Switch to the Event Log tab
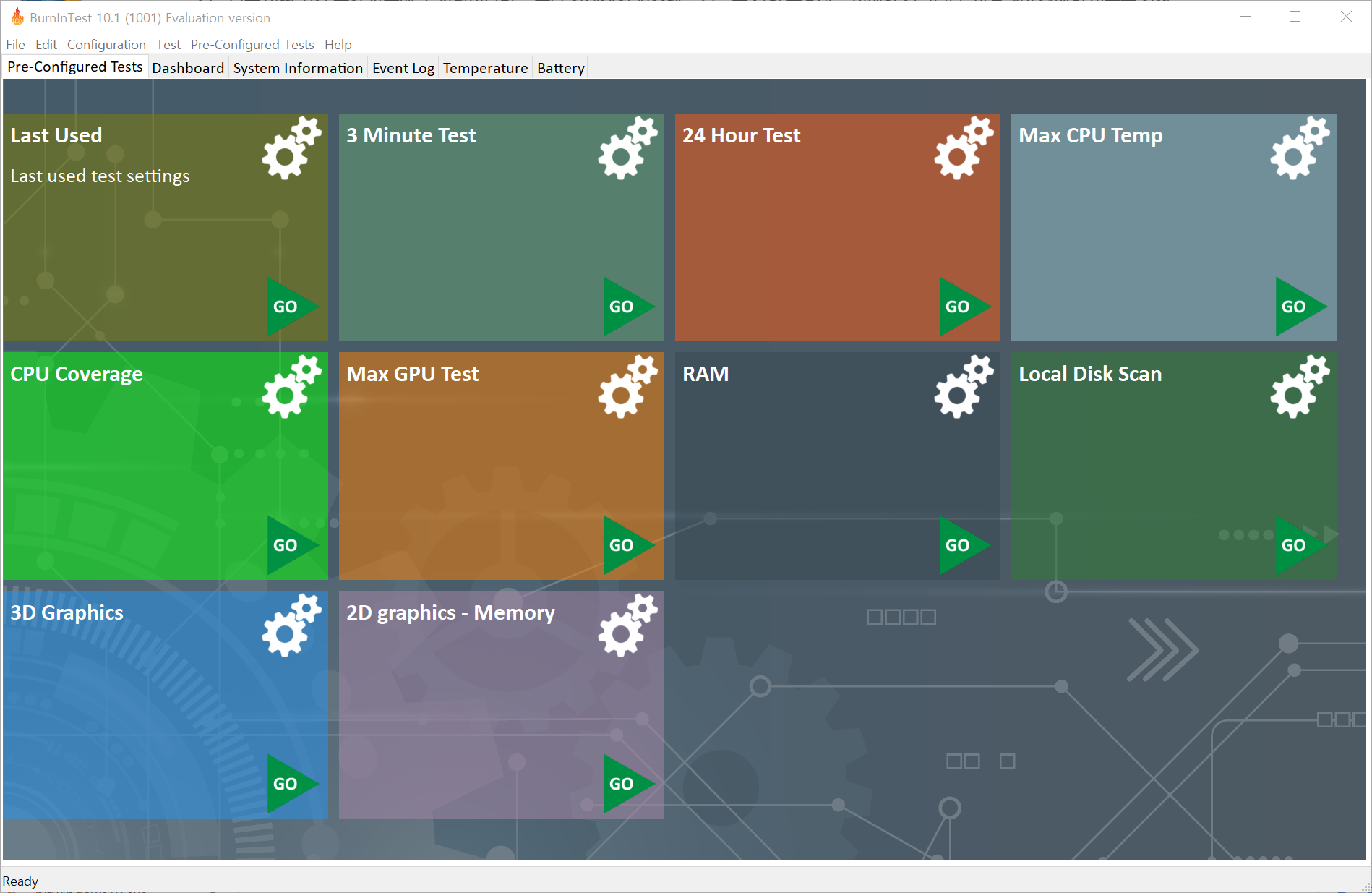Screen dimensions: 1372x893 coord(403,68)
